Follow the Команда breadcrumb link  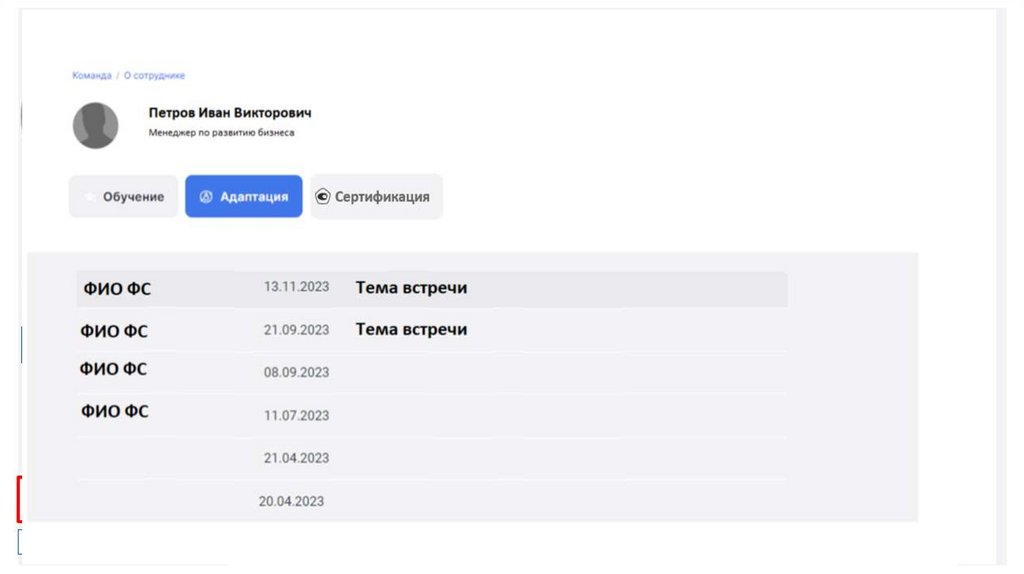tap(92, 76)
